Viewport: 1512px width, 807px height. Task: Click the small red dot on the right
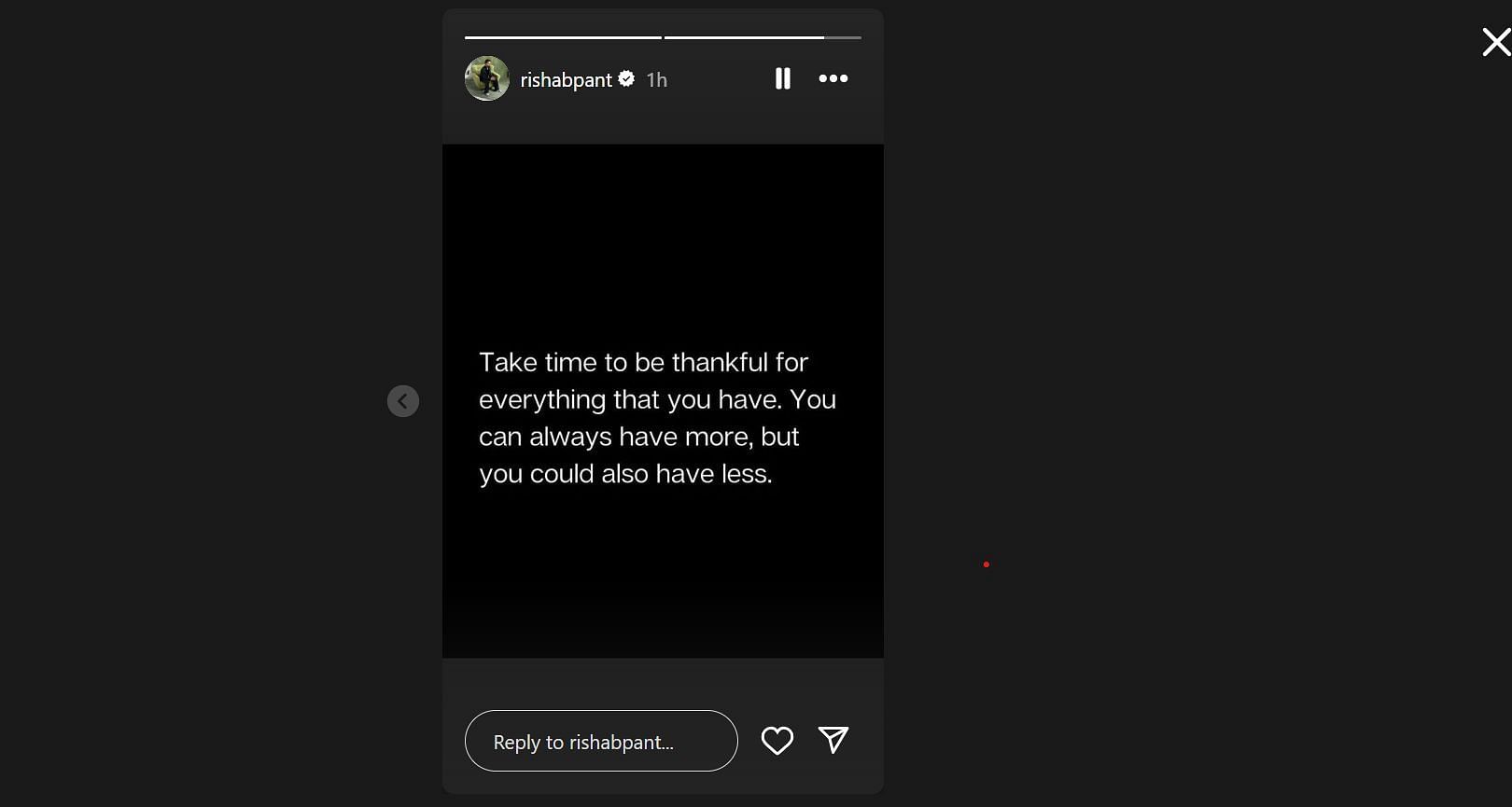point(987,564)
